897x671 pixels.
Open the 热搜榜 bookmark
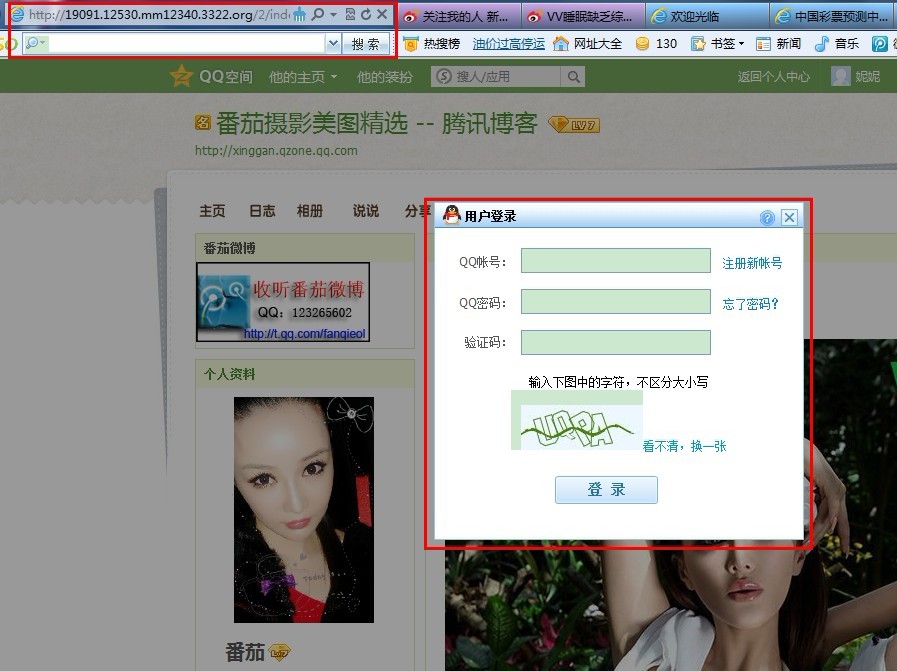[441, 43]
